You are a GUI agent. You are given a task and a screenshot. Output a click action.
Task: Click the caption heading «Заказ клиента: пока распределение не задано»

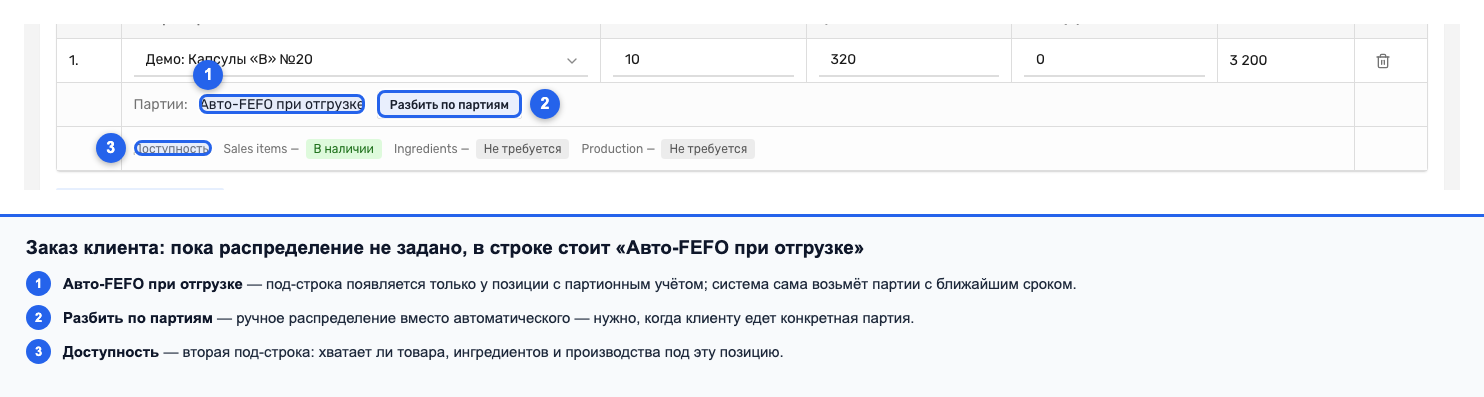click(x=445, y=247)
